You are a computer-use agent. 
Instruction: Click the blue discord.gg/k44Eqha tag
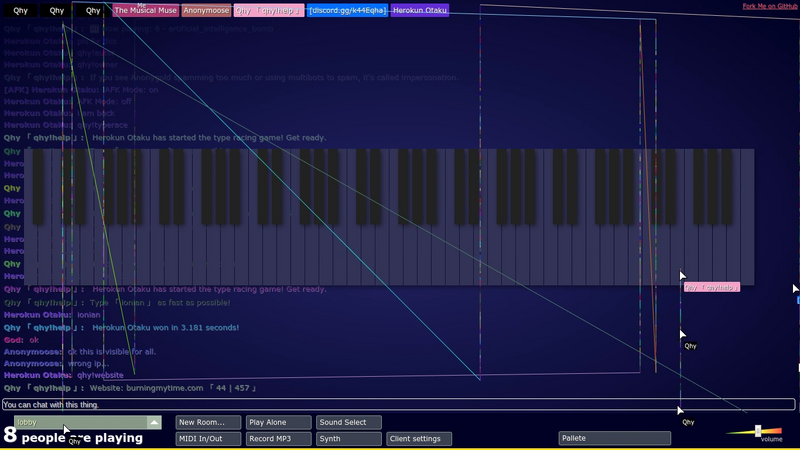click(347, 10)
